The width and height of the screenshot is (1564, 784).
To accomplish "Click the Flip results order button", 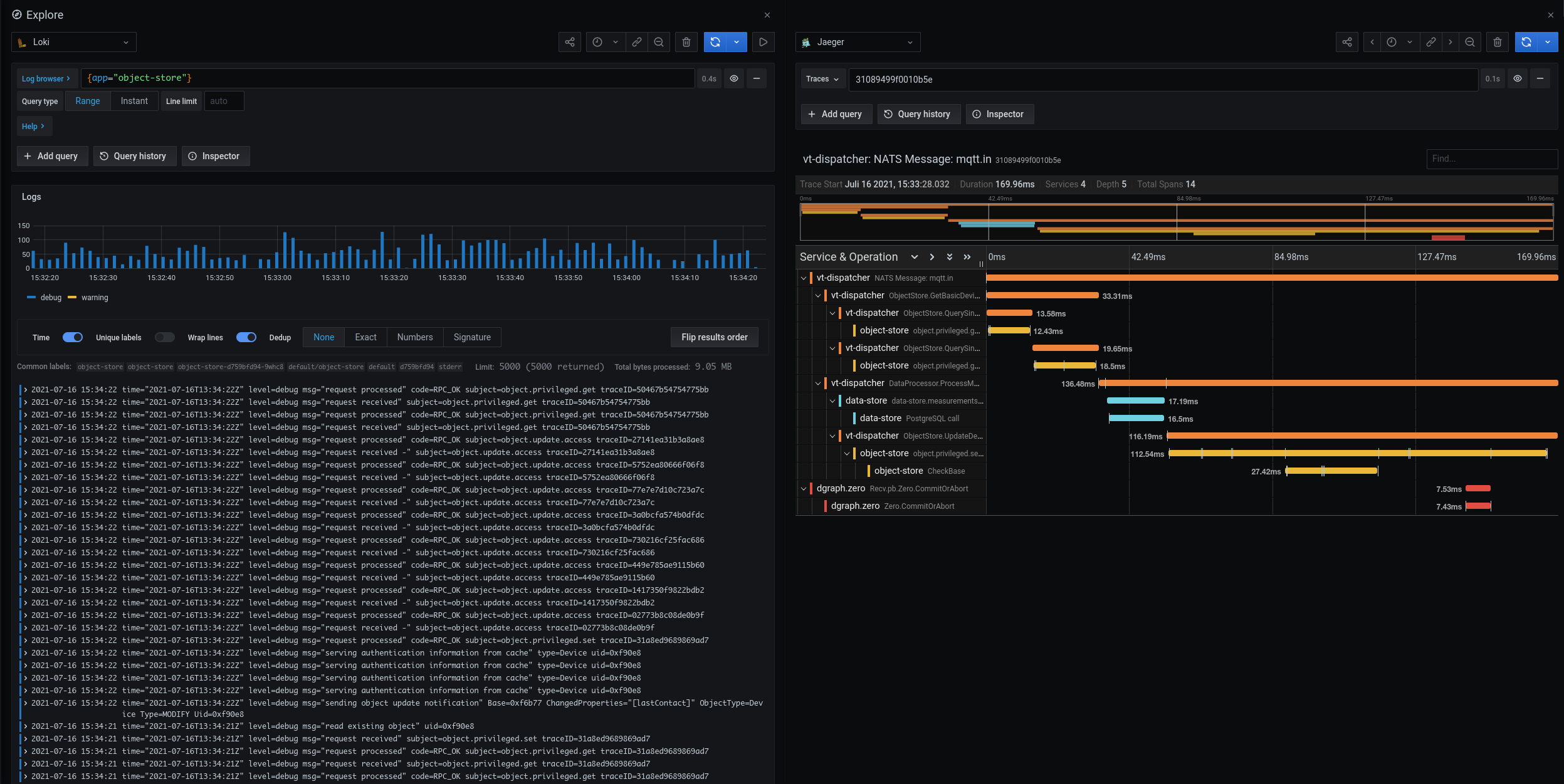I will coord(713,337).
